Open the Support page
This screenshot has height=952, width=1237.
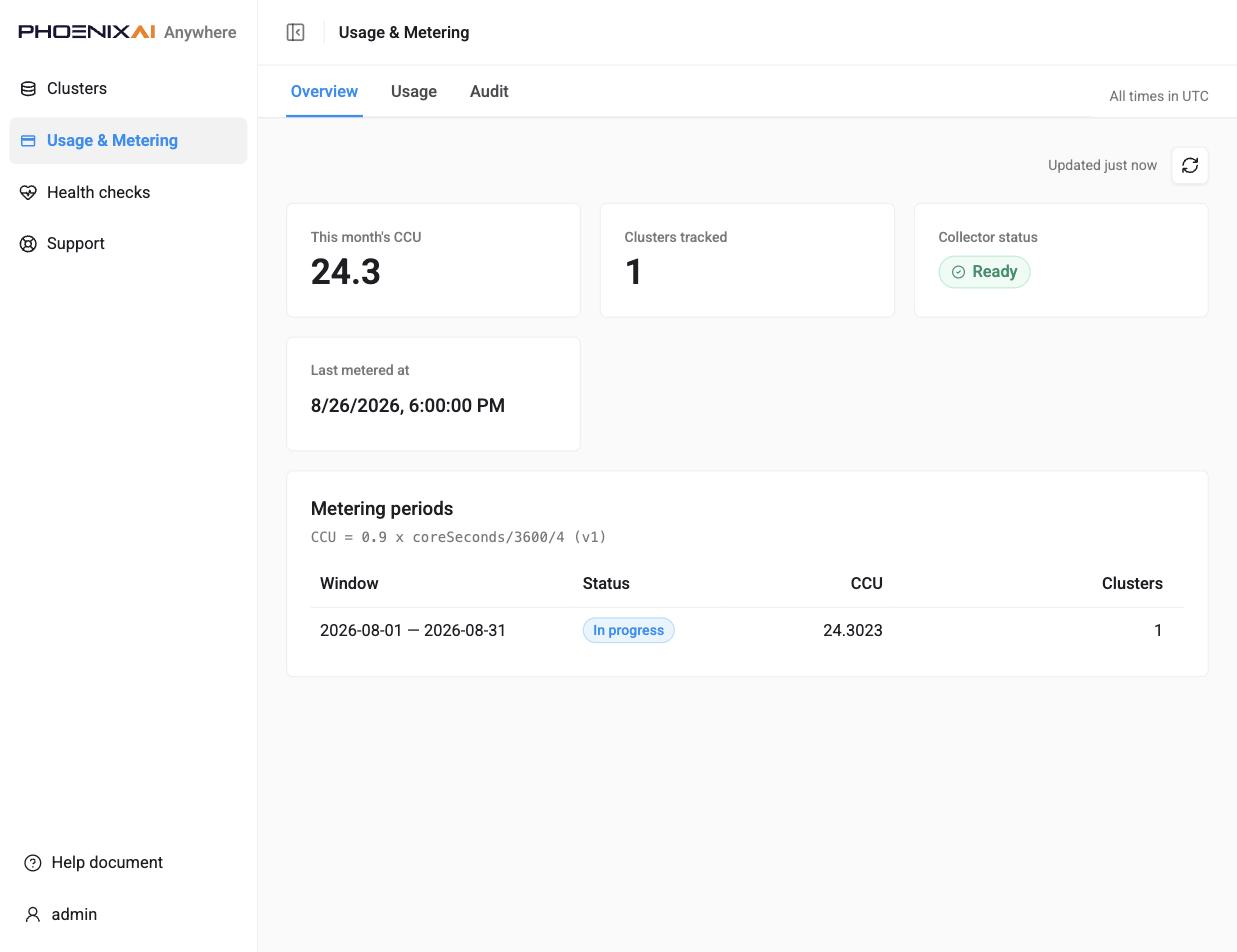128,244
